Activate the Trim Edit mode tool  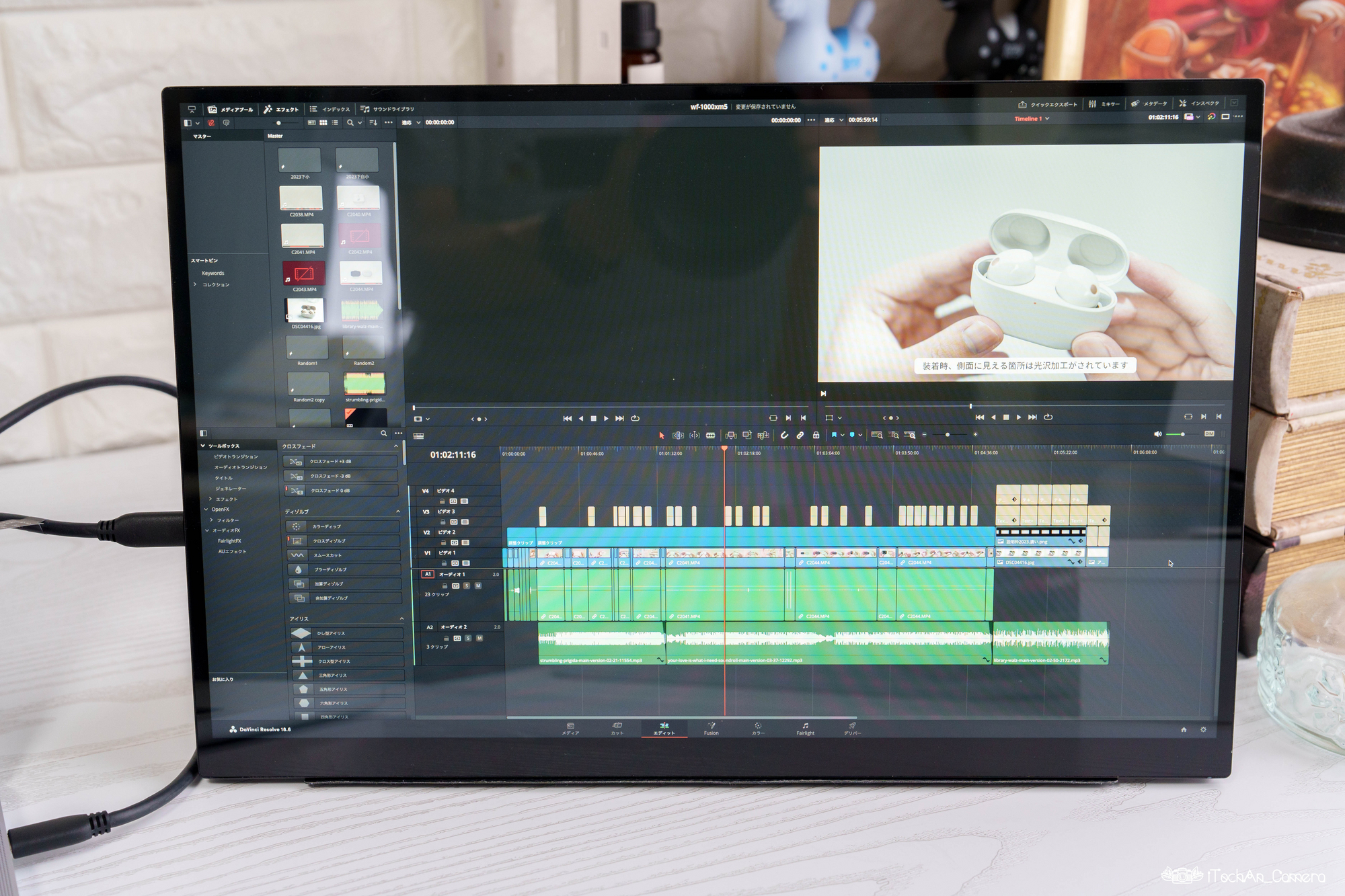tap(679, 436)
